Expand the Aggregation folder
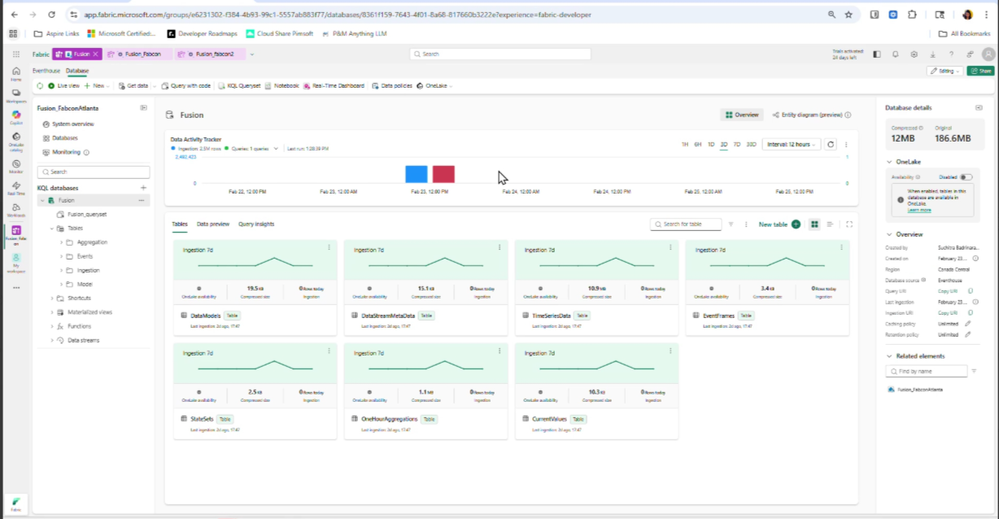Image resolution: width=999 pixels, height=519 pixels. 61,242
